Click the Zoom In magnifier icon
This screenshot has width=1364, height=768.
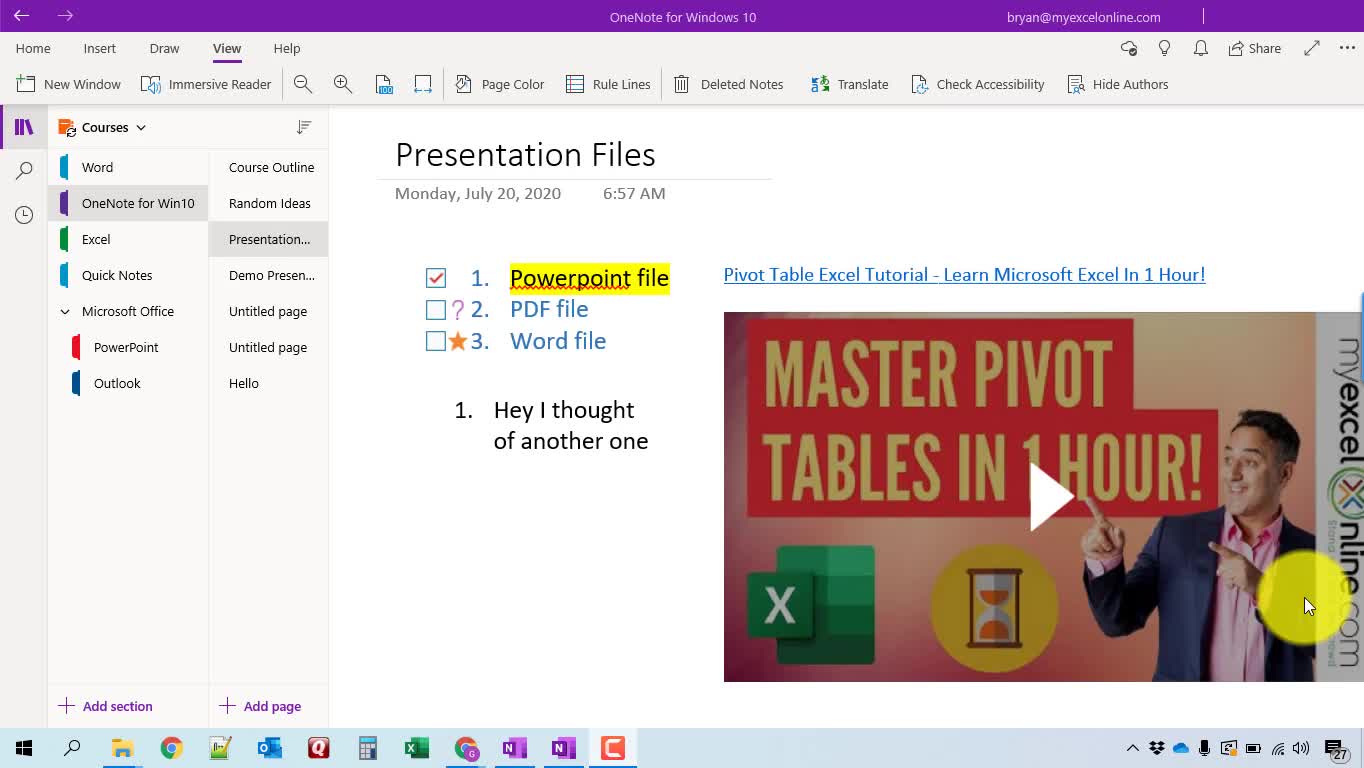[x=343, y=85]
